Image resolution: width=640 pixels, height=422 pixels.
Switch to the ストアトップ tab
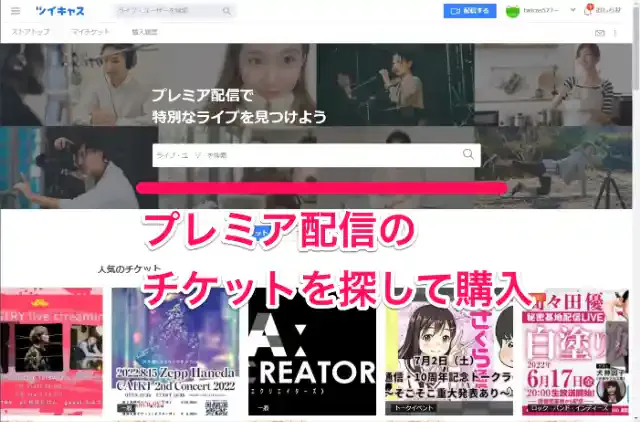coord(31,32)
